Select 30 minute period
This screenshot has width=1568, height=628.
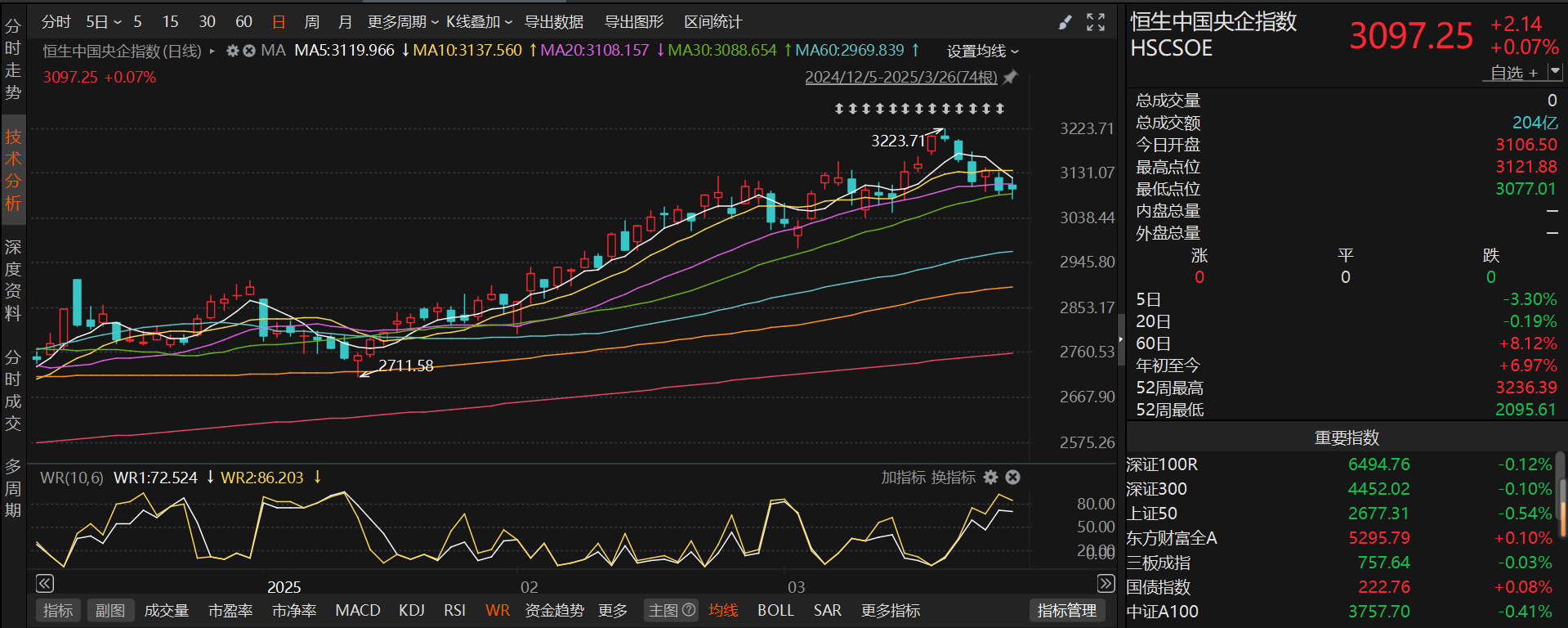208,22
